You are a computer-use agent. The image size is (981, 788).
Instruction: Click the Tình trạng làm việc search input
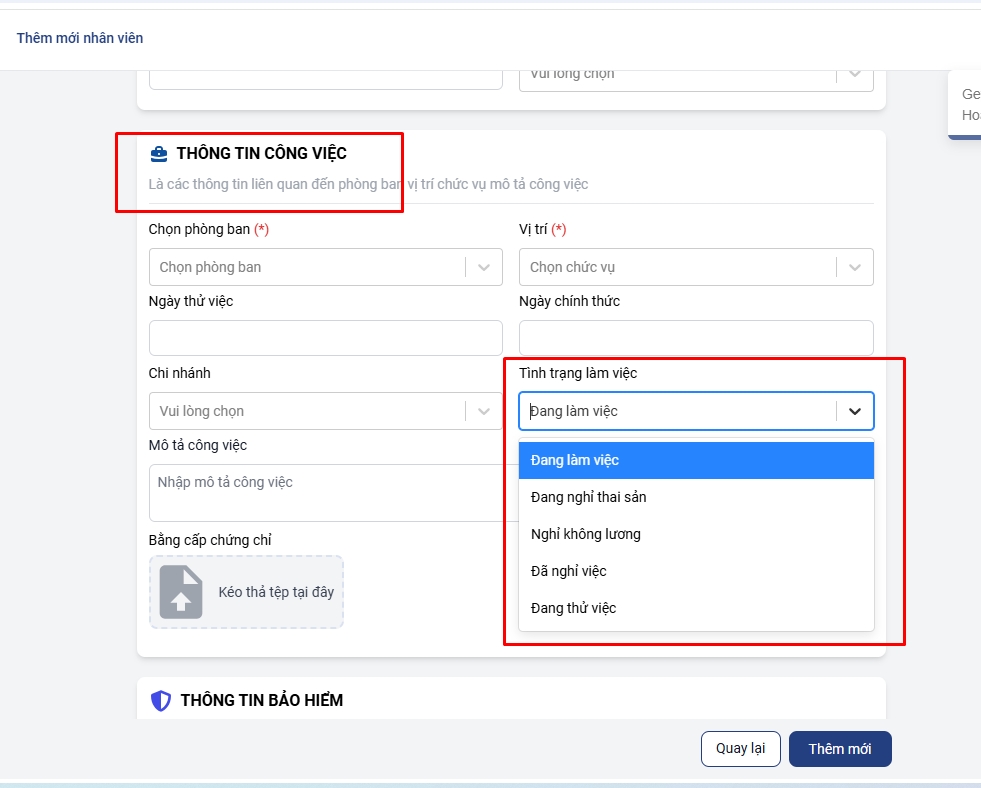click(x=676, y=411)
